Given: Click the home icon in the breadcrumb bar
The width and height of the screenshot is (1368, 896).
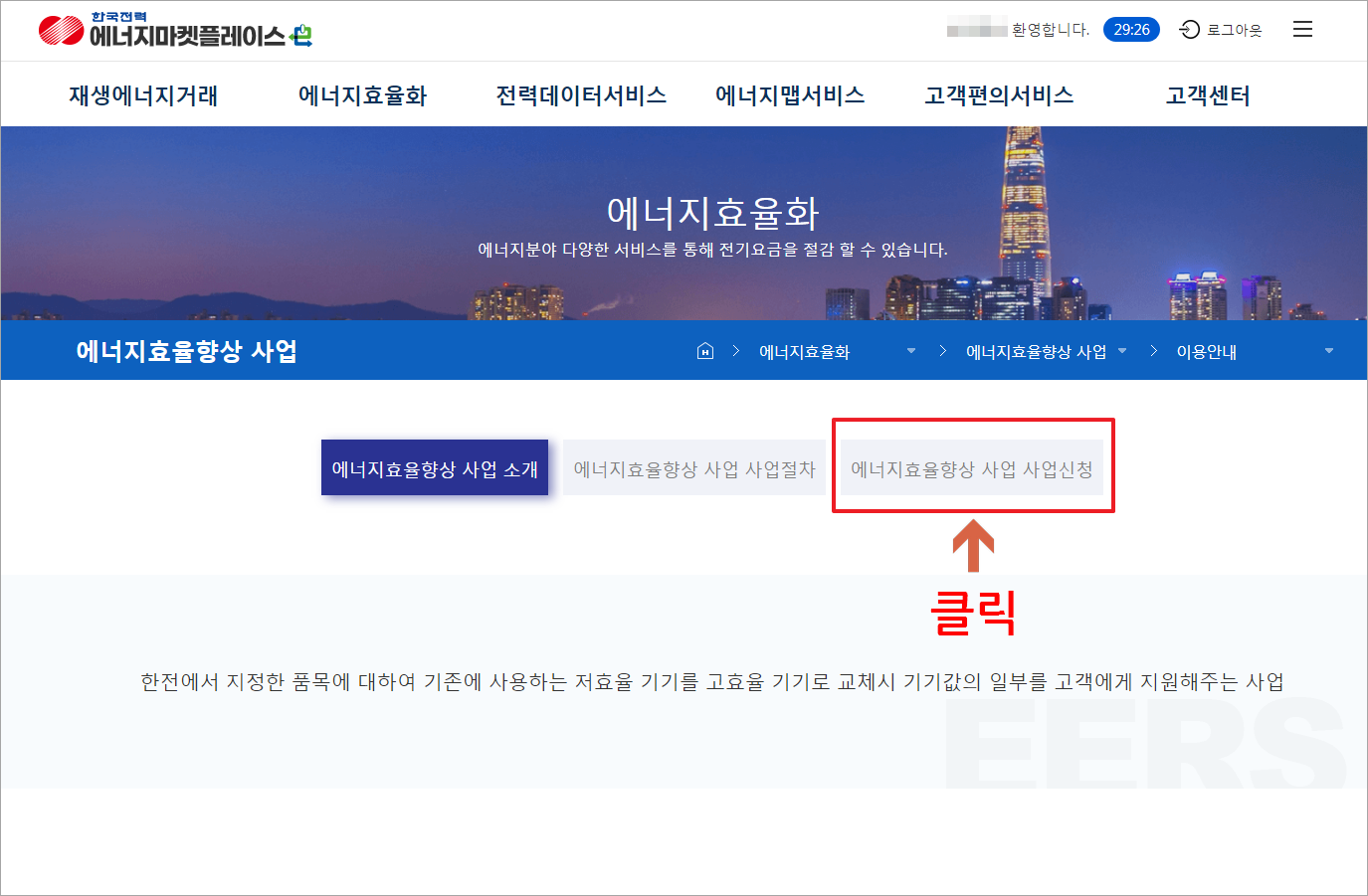Looking at the screenshot, I should pos(704,350).
